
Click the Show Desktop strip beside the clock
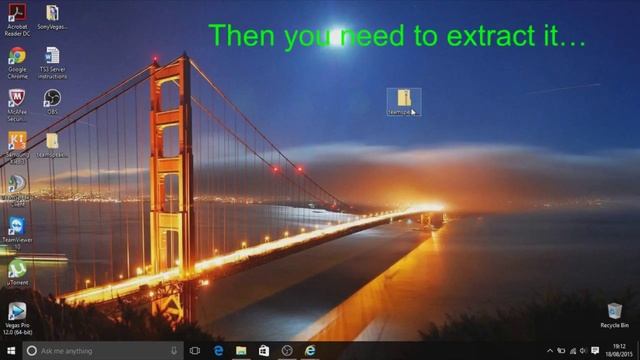638,351
